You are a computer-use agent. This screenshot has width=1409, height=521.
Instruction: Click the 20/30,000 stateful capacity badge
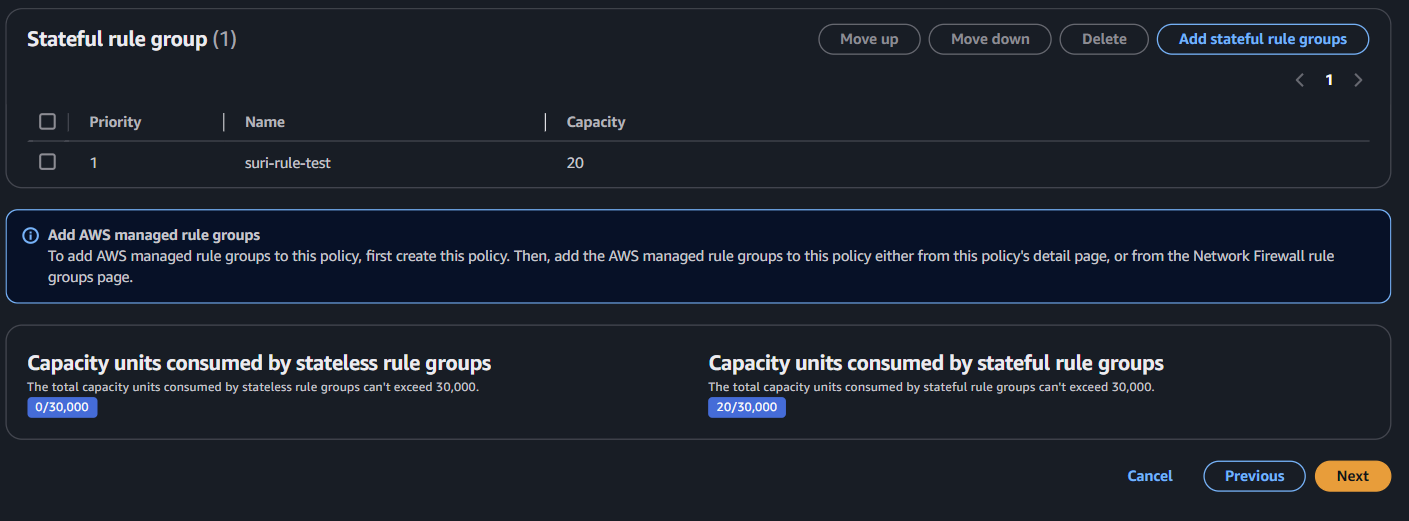[747, 407]
